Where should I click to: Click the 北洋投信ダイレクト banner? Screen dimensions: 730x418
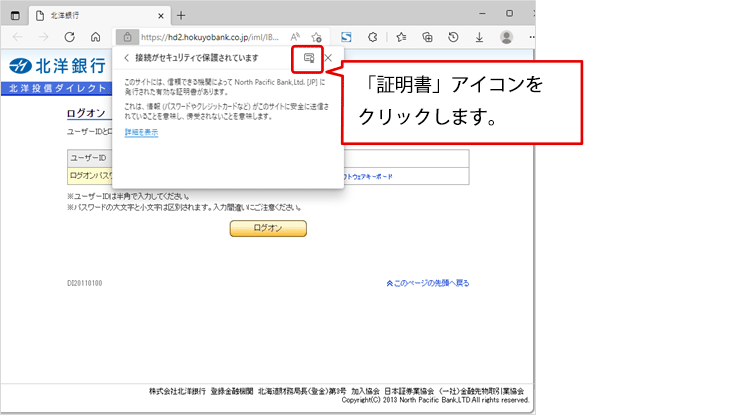56,88
